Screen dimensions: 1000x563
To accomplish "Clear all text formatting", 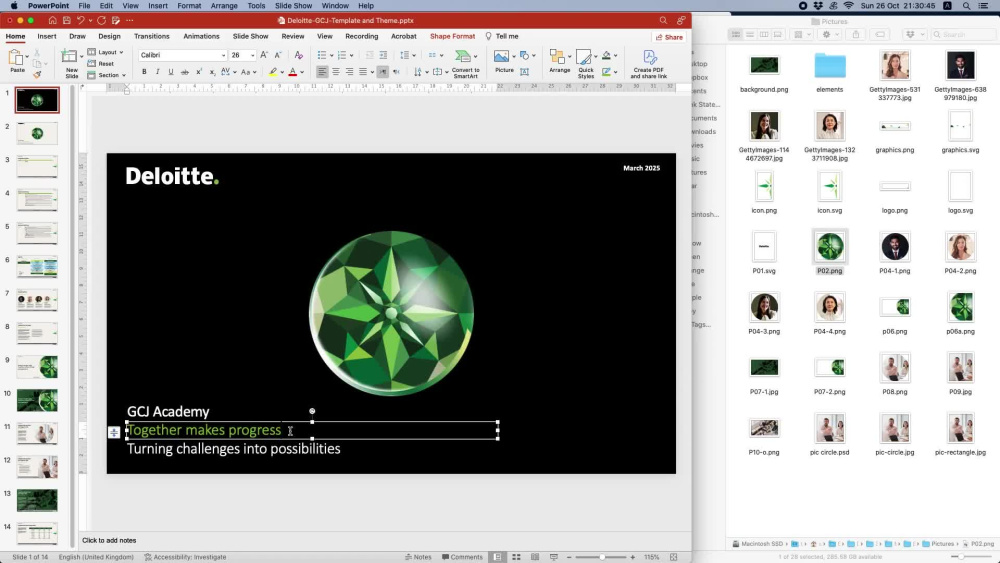I will pos(298,55).
